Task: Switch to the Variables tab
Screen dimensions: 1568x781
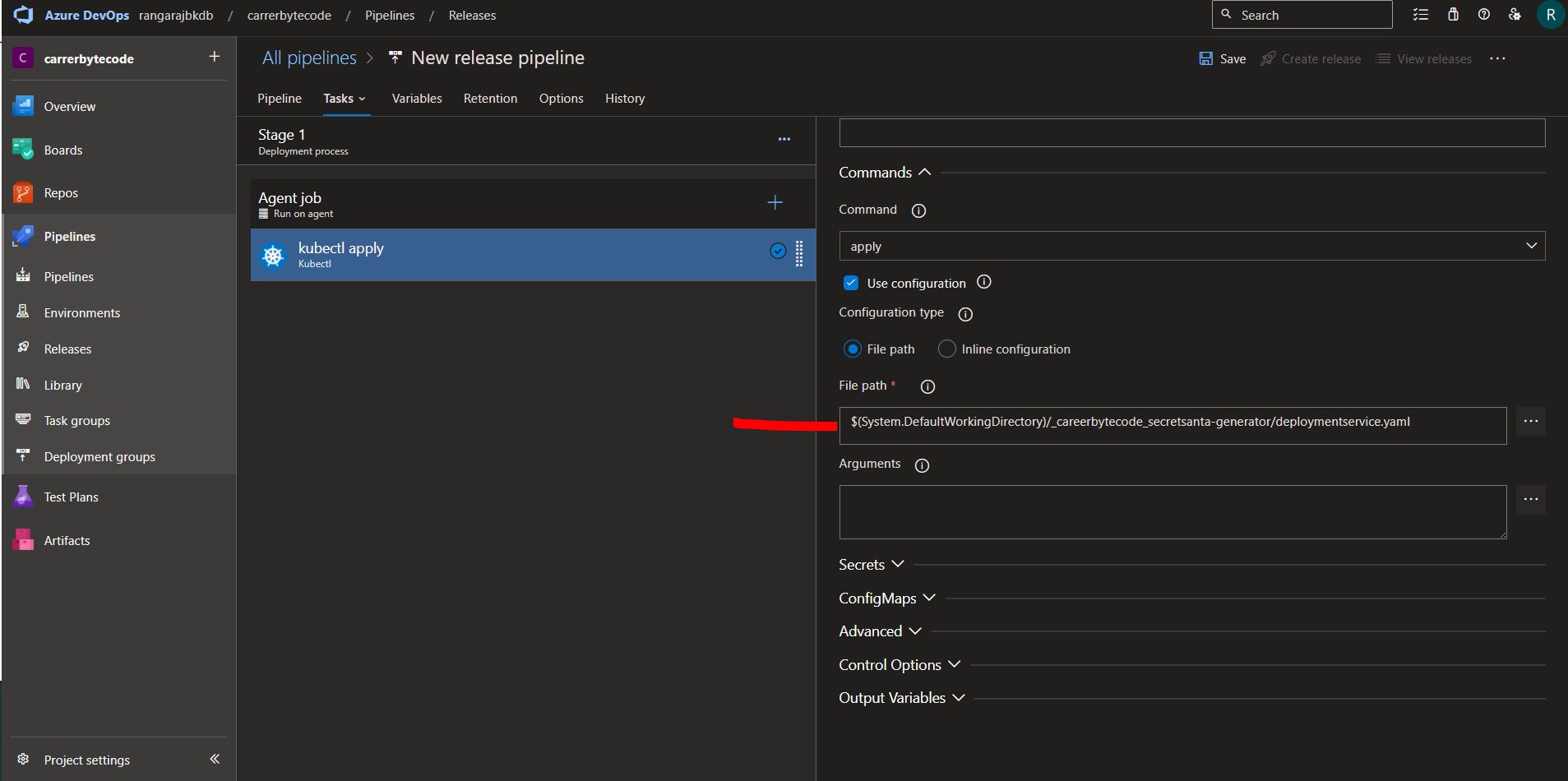Action: pos(417,98)
